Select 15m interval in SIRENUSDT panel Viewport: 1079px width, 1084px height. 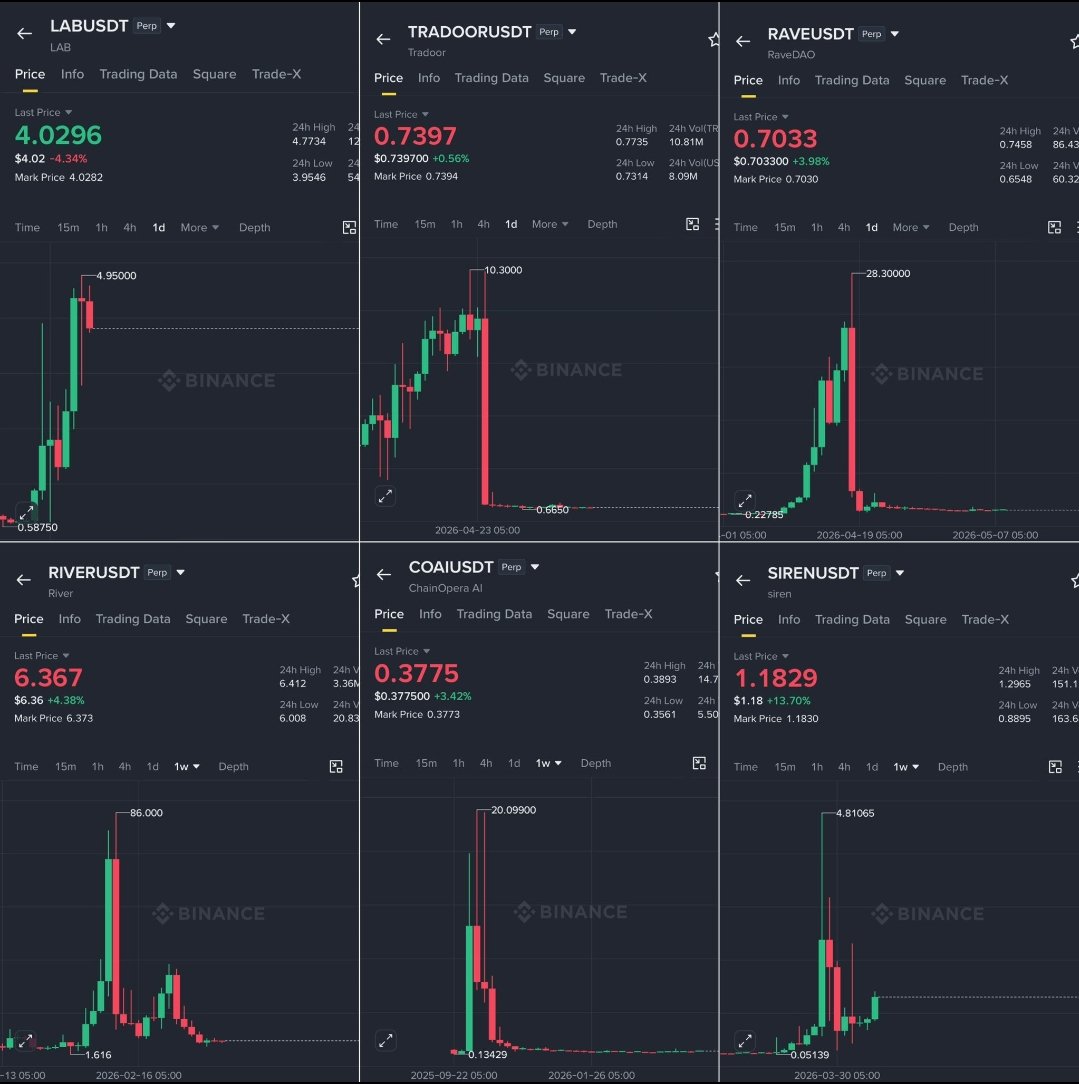click(785, 767)
